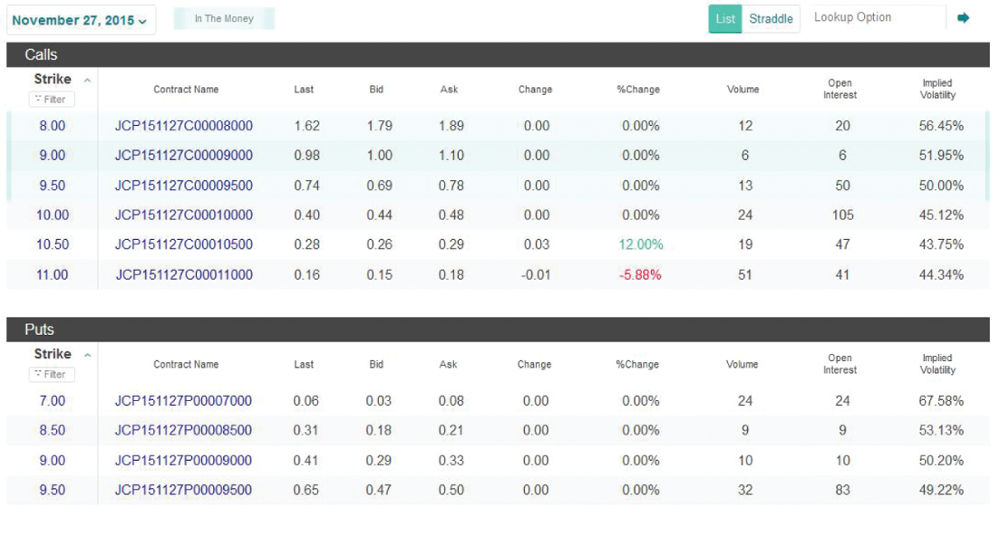Switch to List view
The width and height of the screenshot is (1000, 536).
point(725,19)
